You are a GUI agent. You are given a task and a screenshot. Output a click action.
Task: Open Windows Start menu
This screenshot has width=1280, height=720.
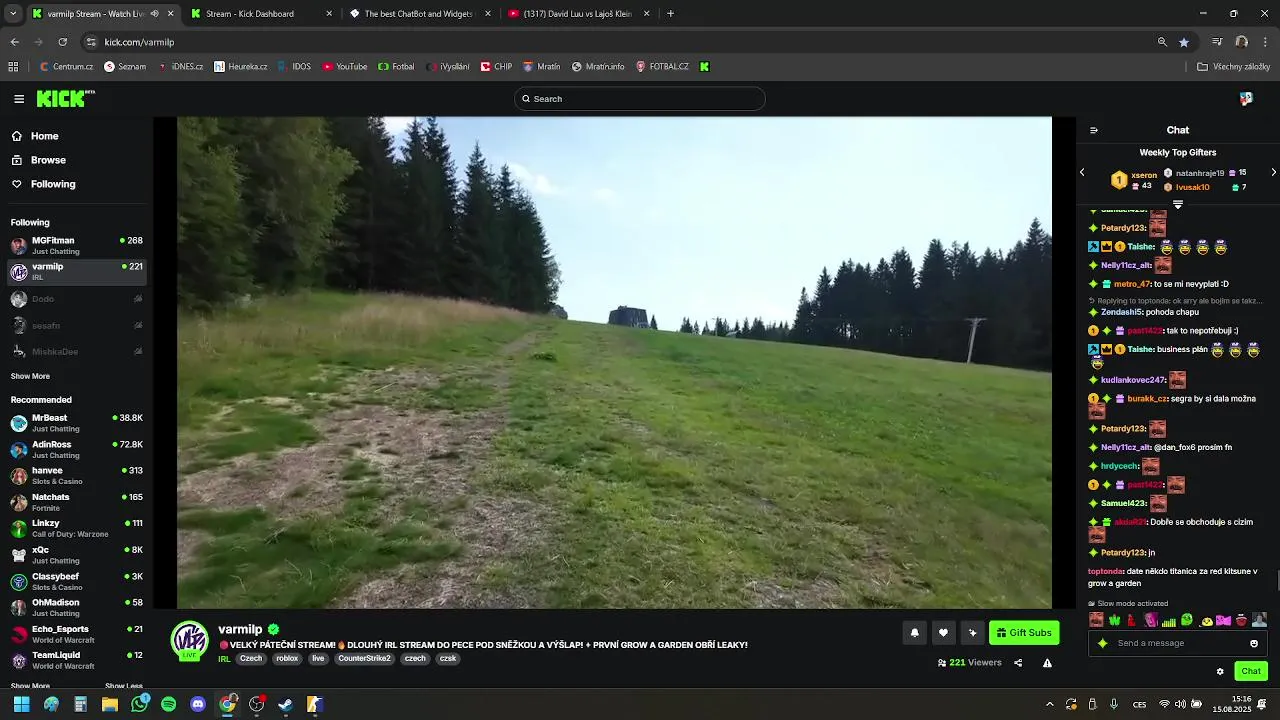coord(21,704)
